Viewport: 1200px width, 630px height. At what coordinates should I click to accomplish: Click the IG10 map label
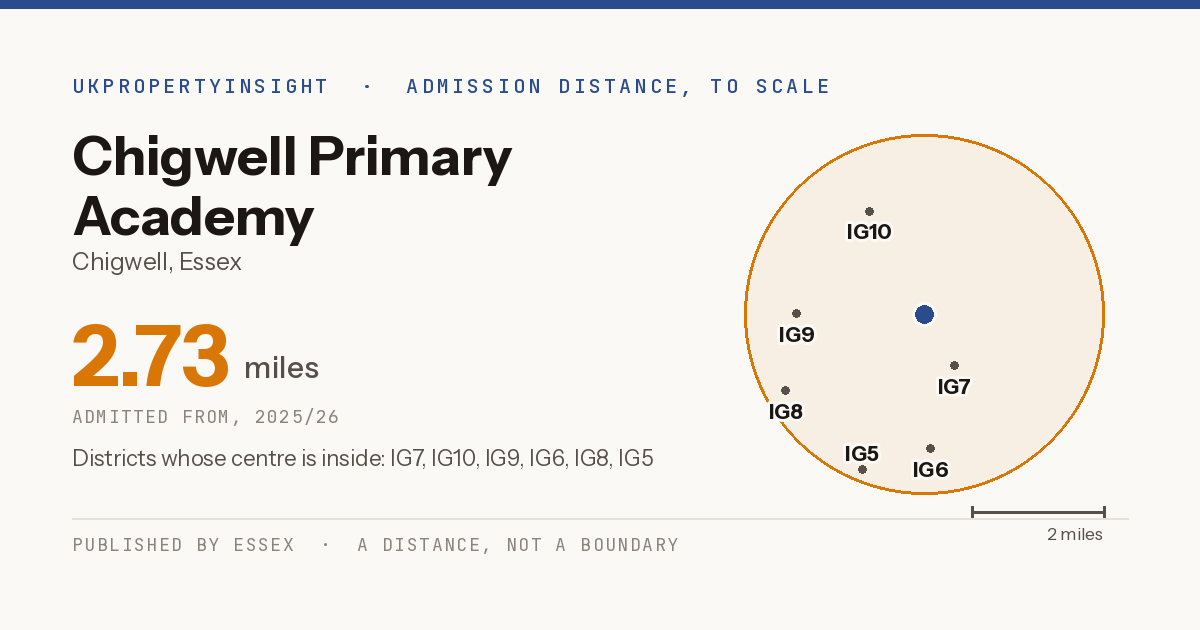pyautogui.click(x=869, y=232)
